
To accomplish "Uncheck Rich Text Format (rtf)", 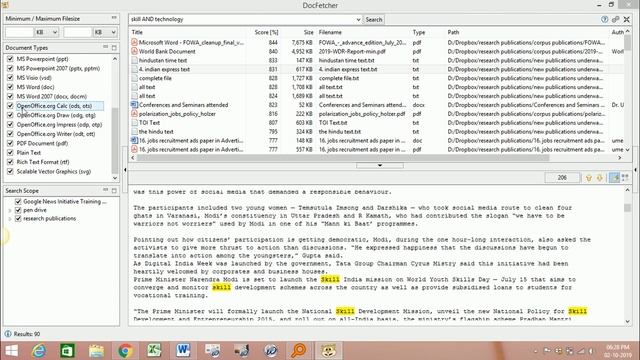I will [x=10, y=162].
